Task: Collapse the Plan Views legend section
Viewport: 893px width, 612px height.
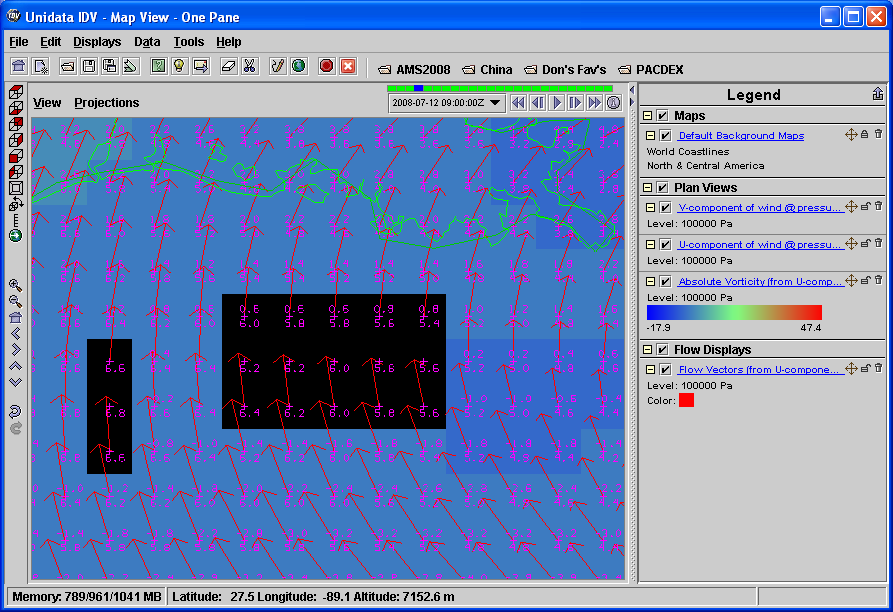Action: click(647, 188)
